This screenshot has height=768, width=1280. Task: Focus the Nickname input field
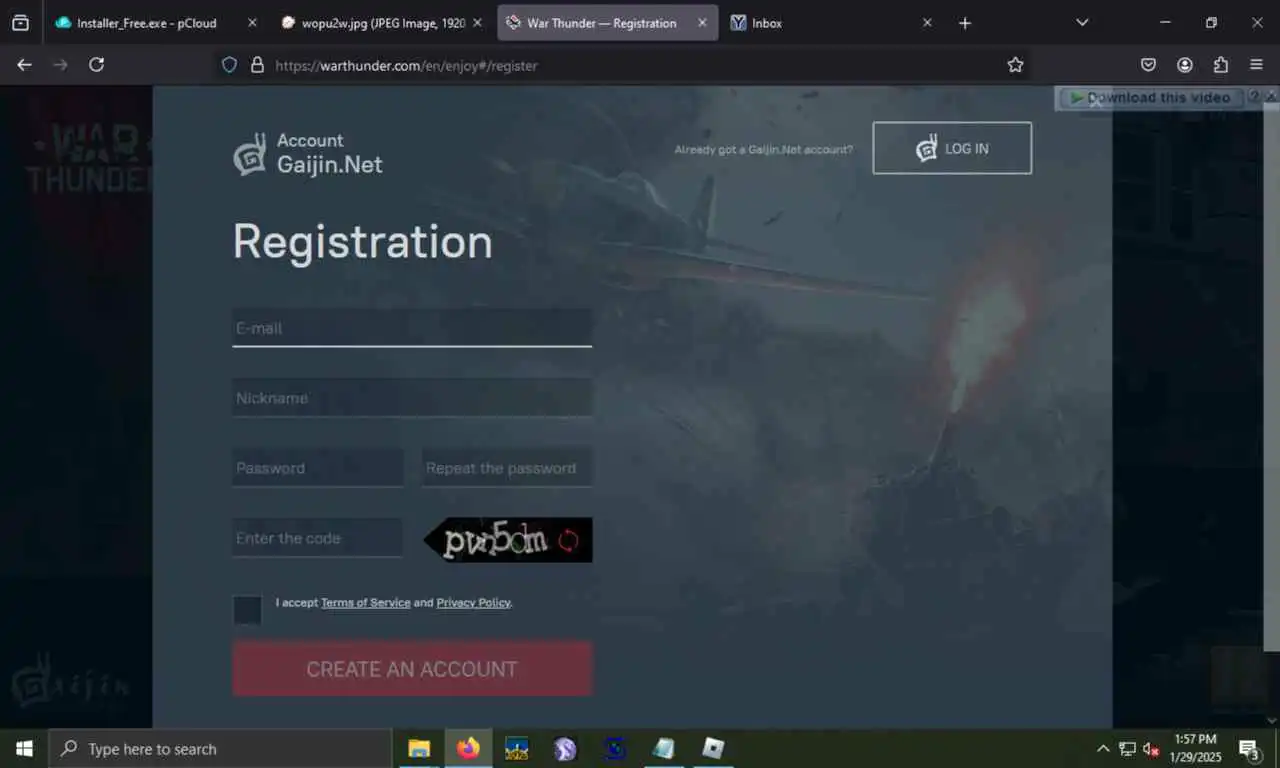pyautogui.click(x=412, y=398)
